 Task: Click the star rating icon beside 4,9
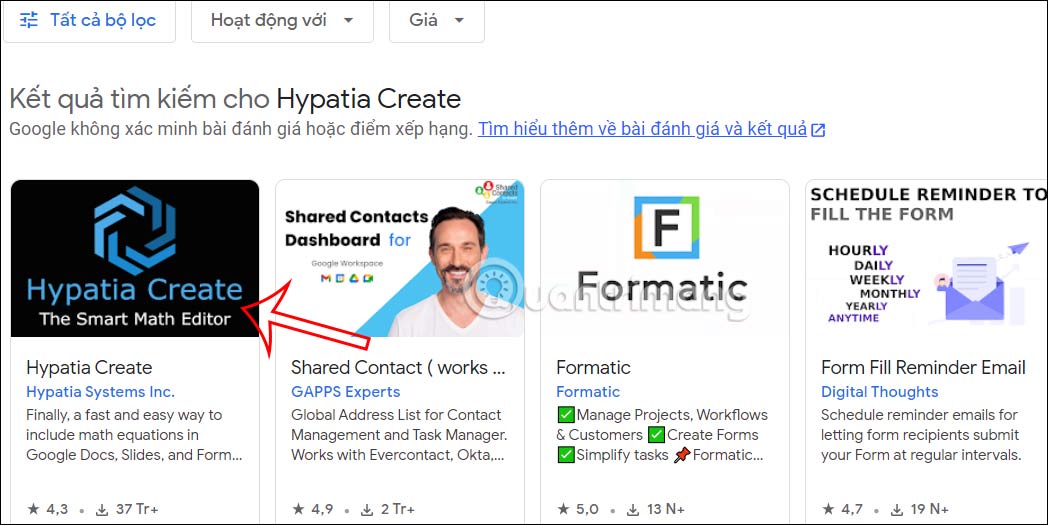298,509
